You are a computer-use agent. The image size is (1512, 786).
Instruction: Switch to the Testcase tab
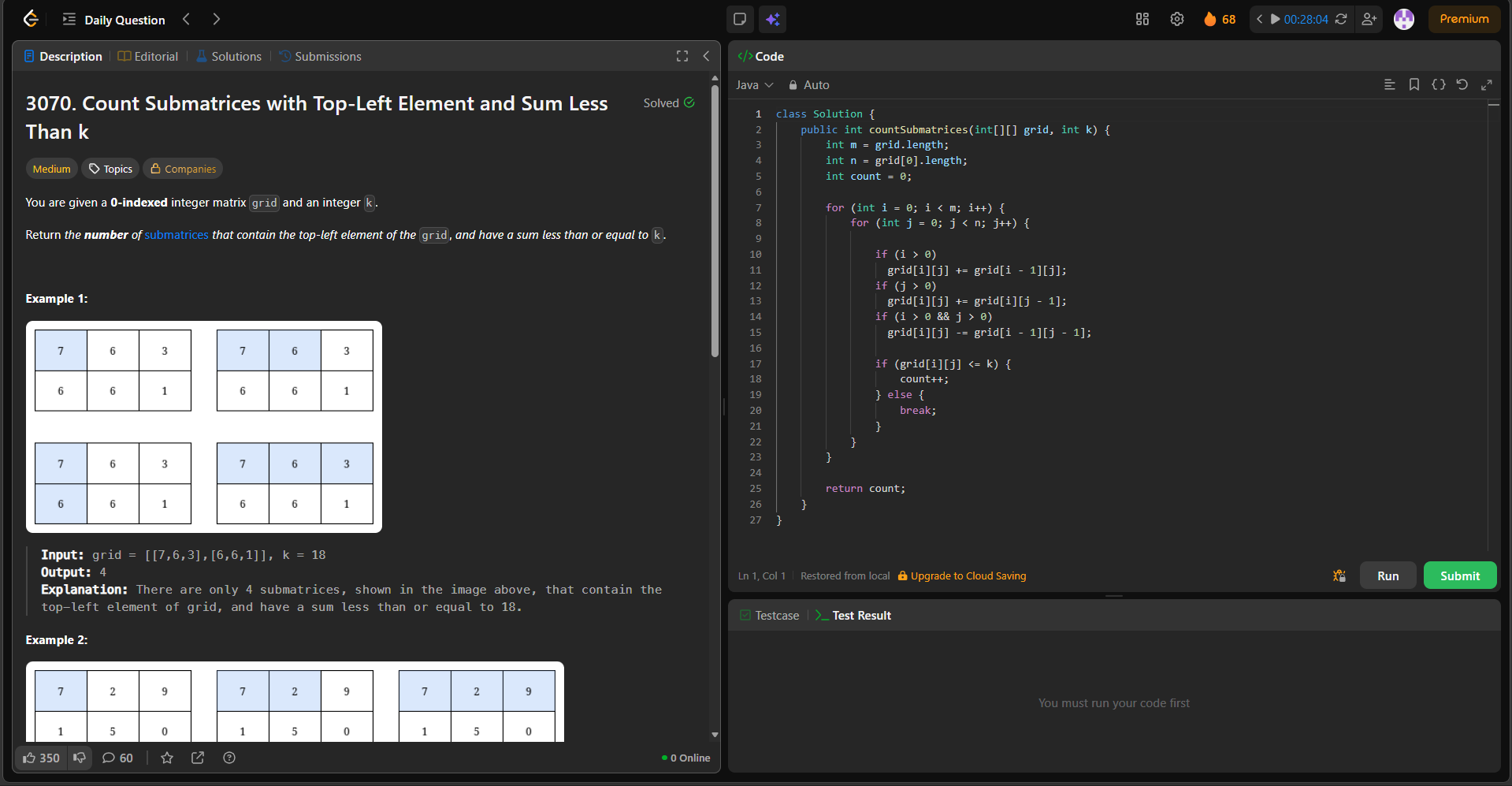(x=769, y=616)
